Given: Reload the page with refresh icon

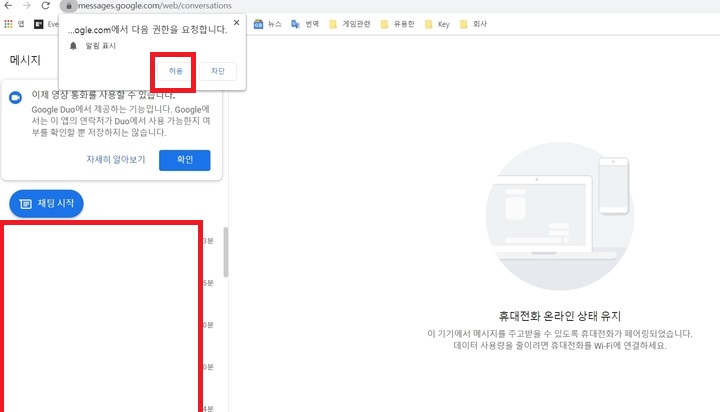Looking at the screenshot, I should (x=45, y=6).
